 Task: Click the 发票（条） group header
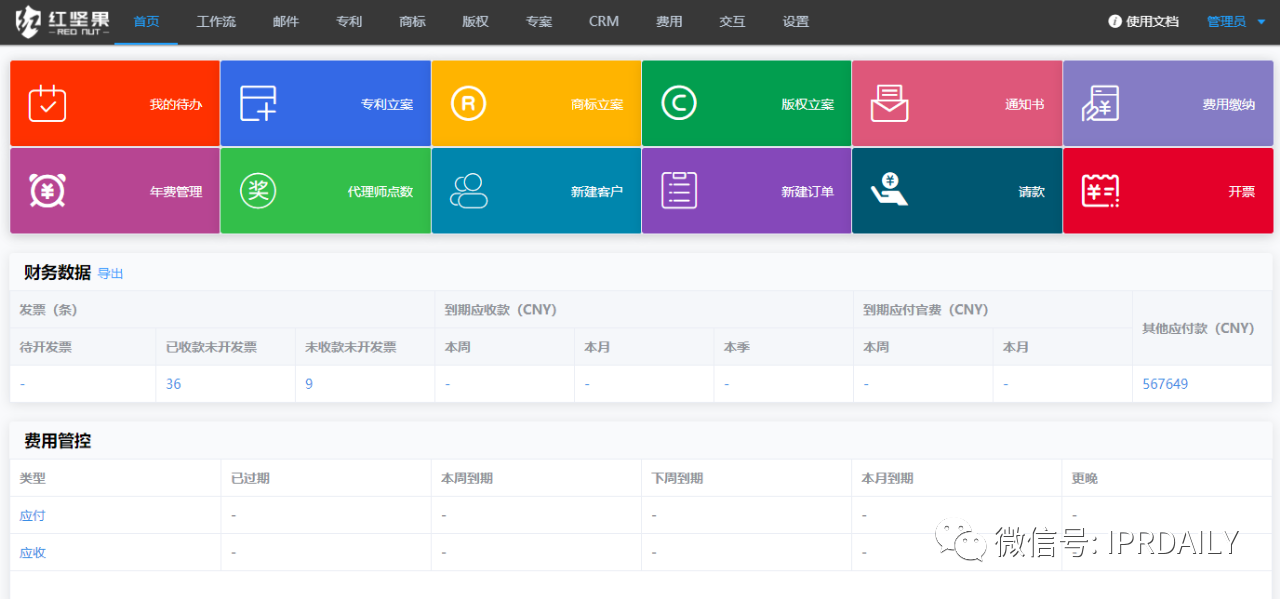tap(48, 310)
